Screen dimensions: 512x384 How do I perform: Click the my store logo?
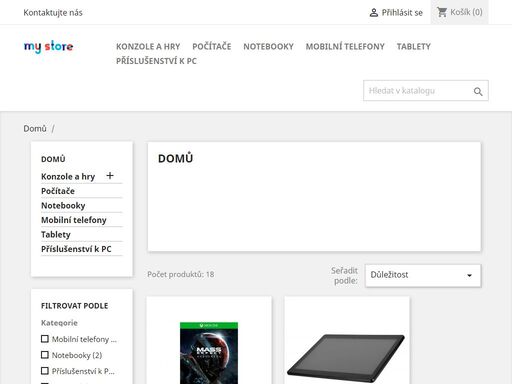[49, 47]
